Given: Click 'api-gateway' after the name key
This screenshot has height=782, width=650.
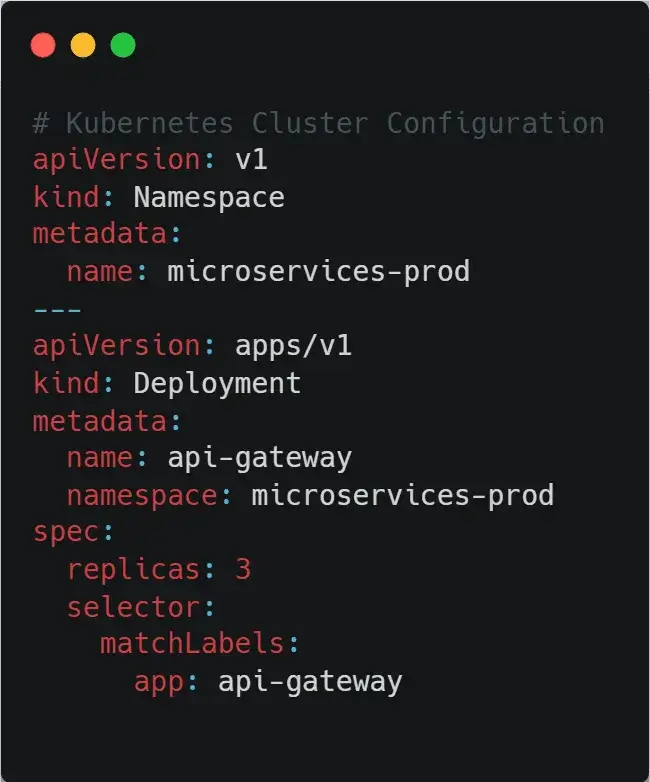Looking at the screenshot, I should [x=260, y=458].
